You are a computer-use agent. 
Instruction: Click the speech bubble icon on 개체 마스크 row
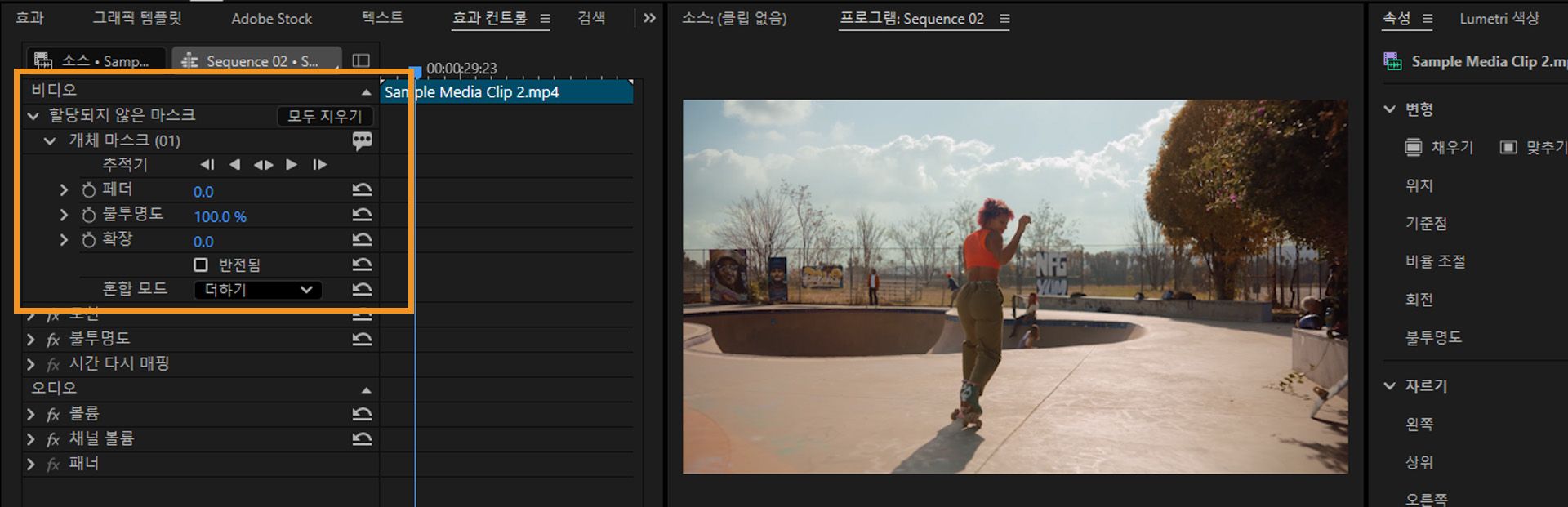(362, 140)
